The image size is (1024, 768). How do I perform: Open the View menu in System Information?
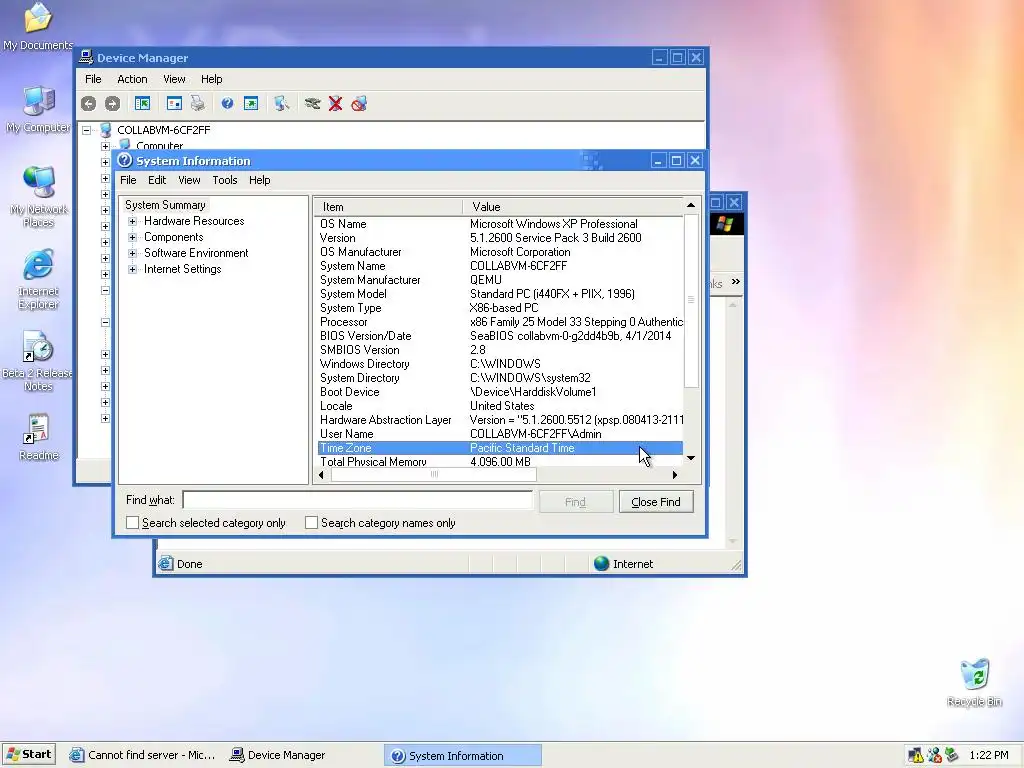pyautogui.click(x=189, y=180)
